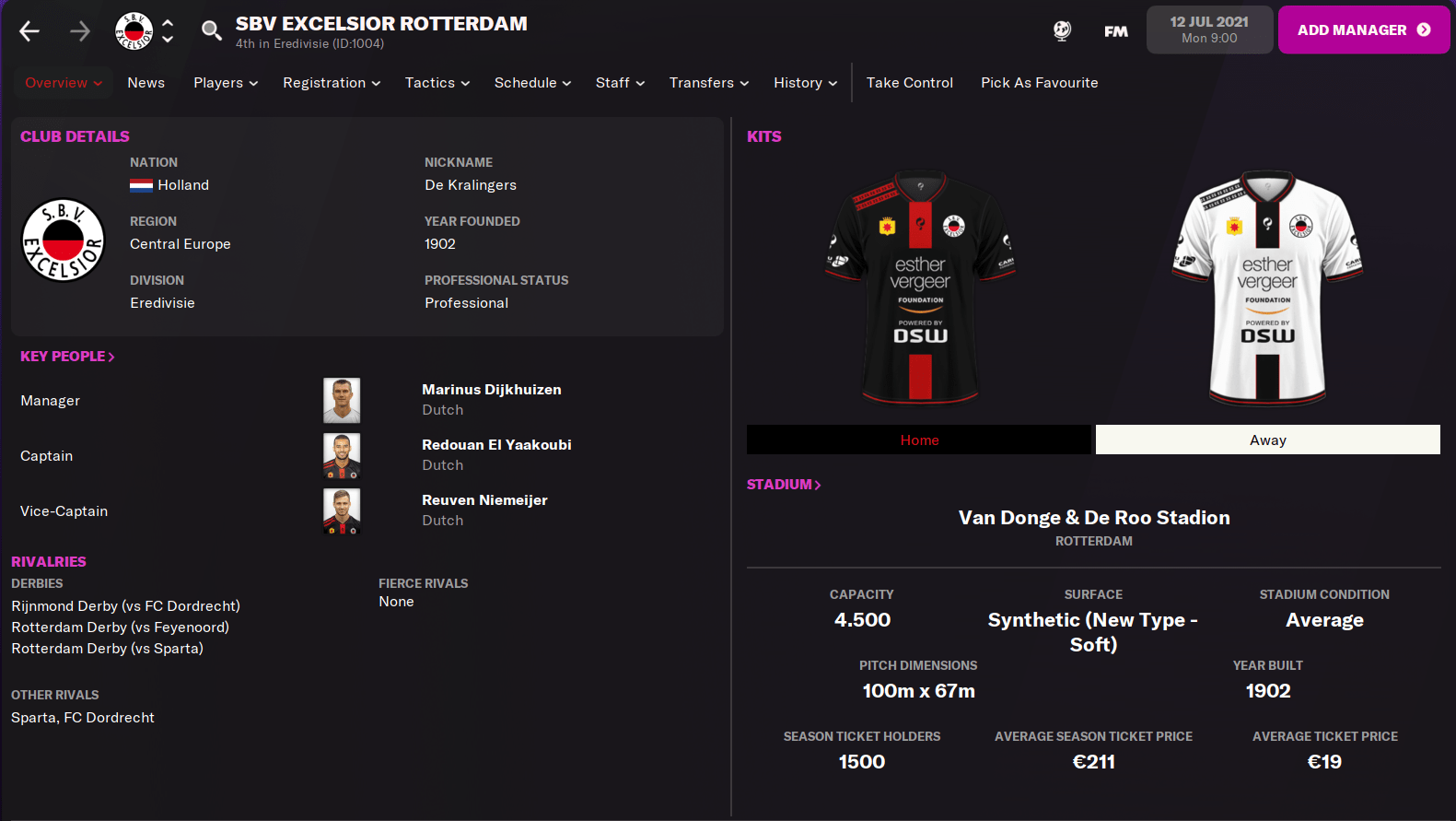This screenshot has width=1456, height=821.
Task: Click the Synthetic (New Type - Soft) surface value
Action: (x=1093, y=632)
